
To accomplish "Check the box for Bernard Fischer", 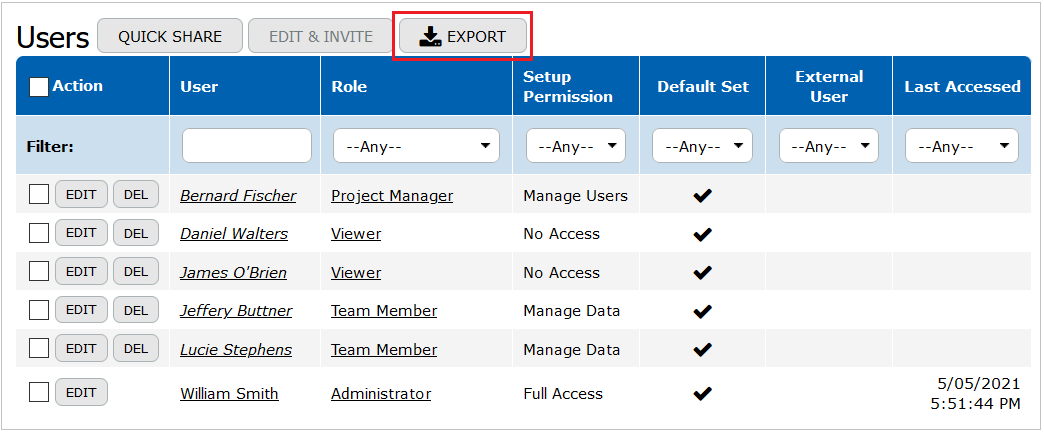I will pyautogui.click(x=39, y=195).
